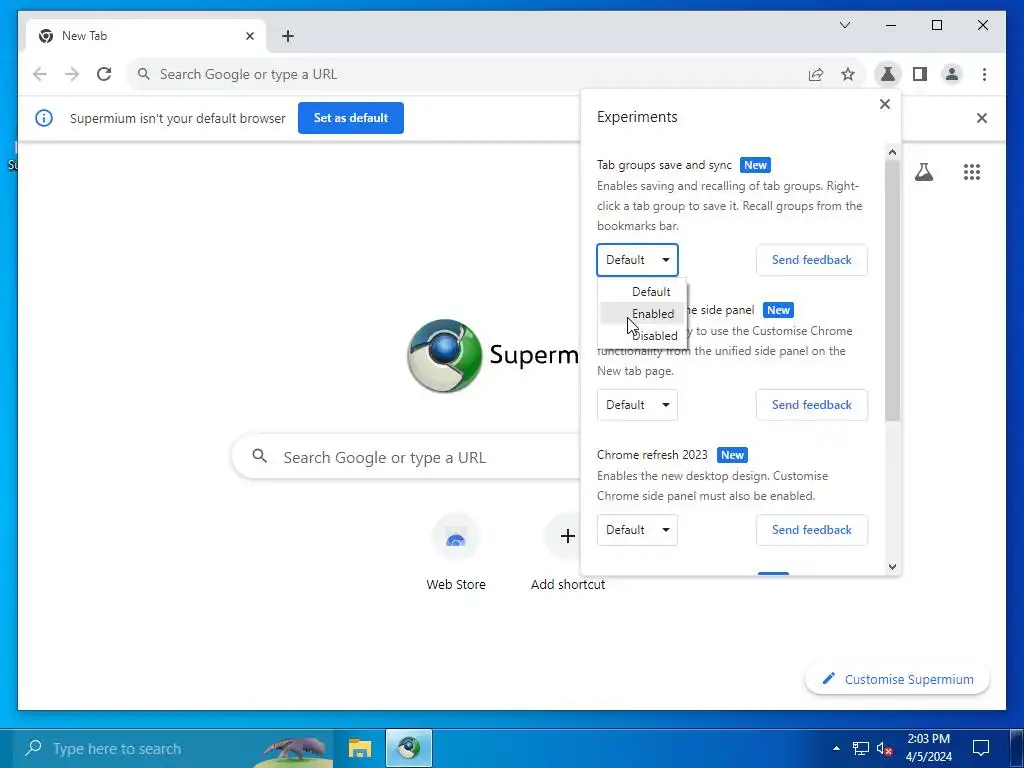This screenshot has width=1024, height=768.
Task: Click the Supermium logo
Action: pyautogui.click(x=445, y=356)
